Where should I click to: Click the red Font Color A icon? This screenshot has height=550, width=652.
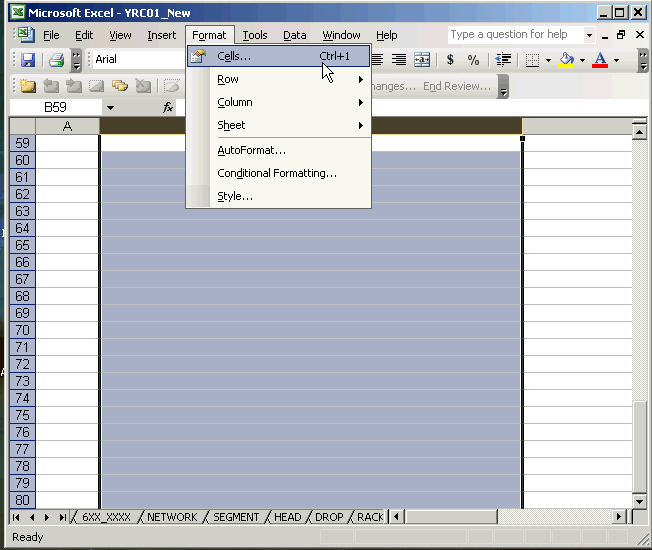(600, 60)
